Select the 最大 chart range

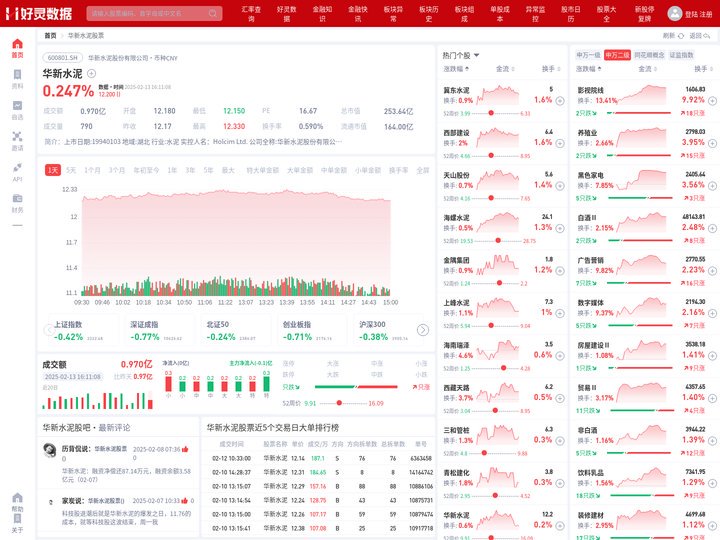click(228, 170)
